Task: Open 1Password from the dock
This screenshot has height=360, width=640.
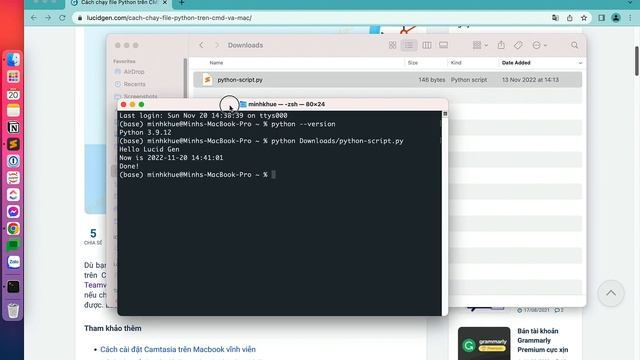Action: click(x=13, y=161)
